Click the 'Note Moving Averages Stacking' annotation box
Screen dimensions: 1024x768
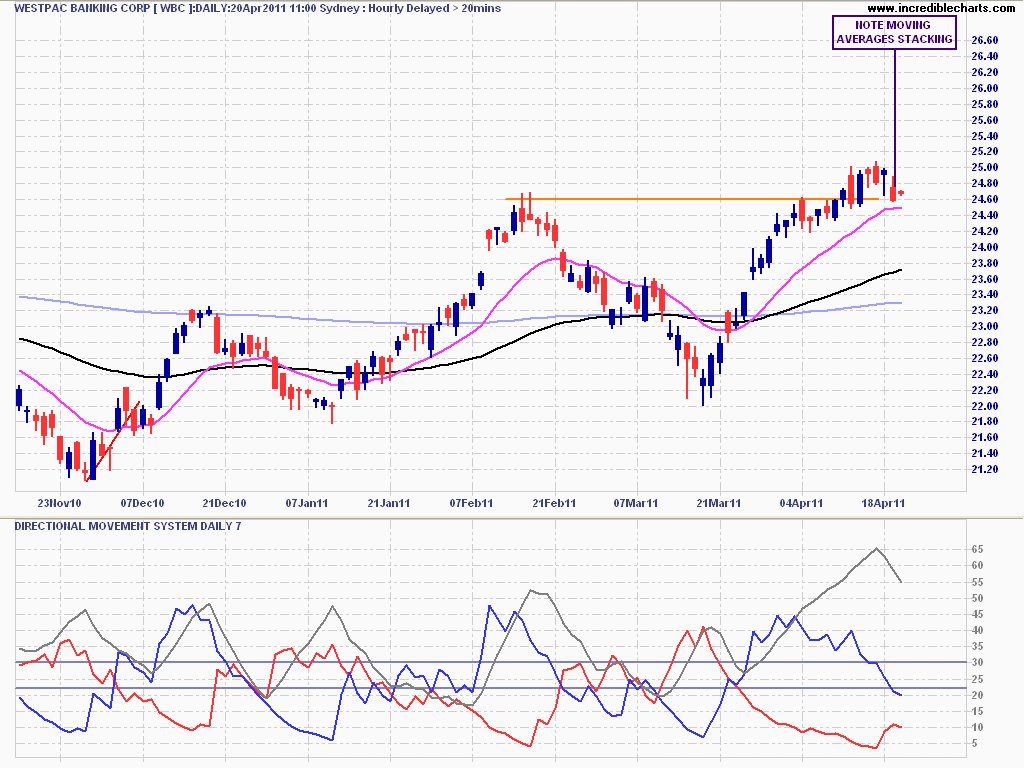coord(893,32)
